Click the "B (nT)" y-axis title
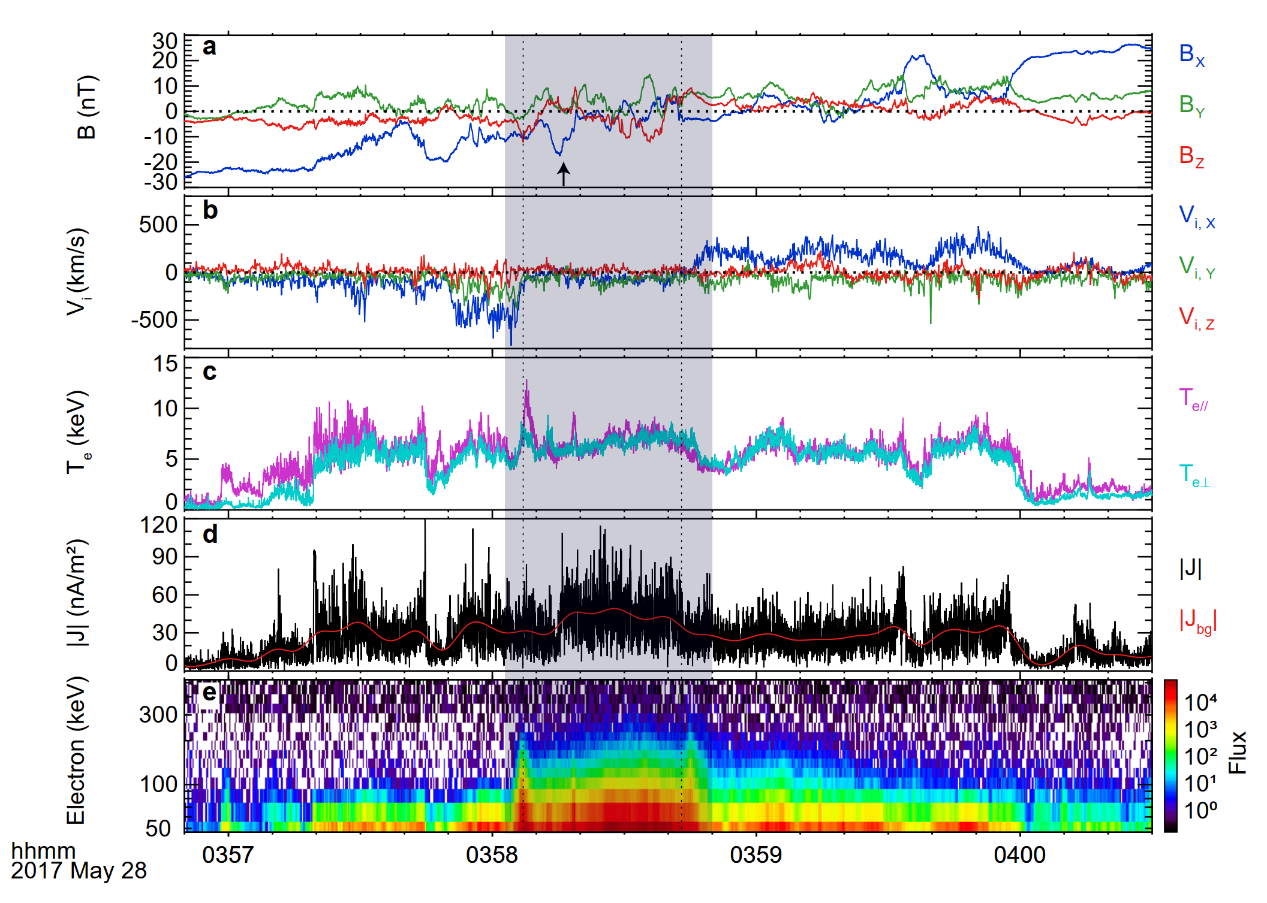 pos(88,112)
